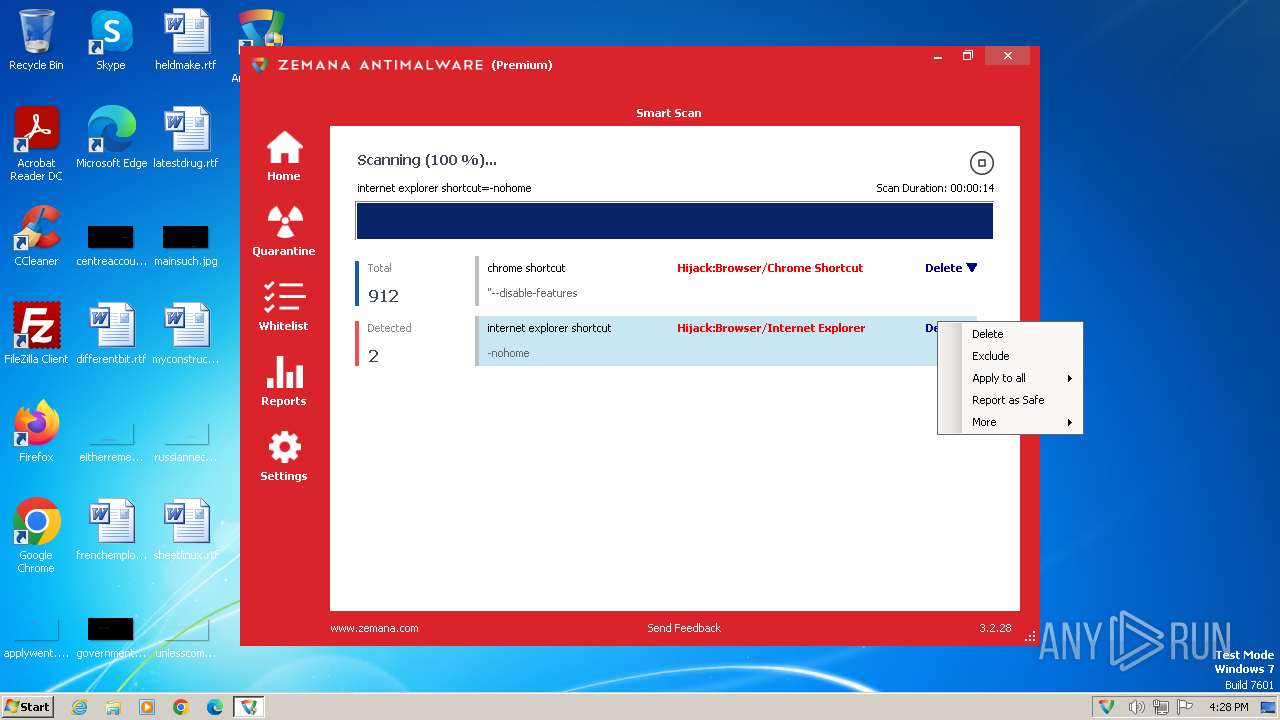Open the Quarantine section

(x=284, y=231)
